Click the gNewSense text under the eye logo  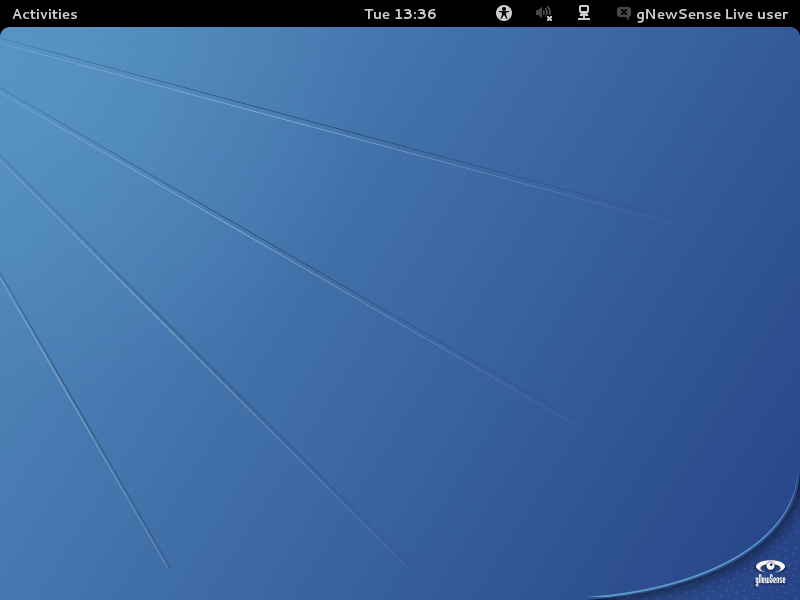(x=770, y=580)
